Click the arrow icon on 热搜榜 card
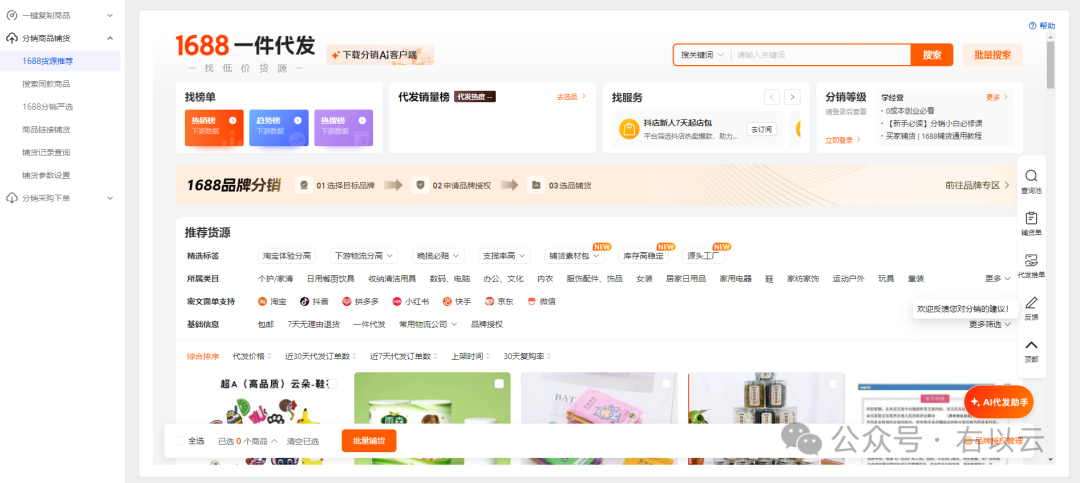 pyautogui.click(x=362, y=121)
